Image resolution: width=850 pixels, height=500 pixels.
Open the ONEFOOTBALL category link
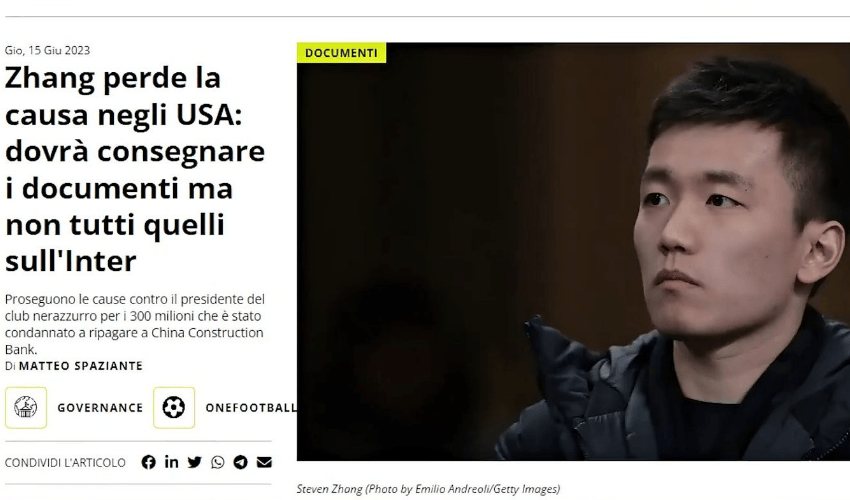pyautogui.click(x=250, y=408)
